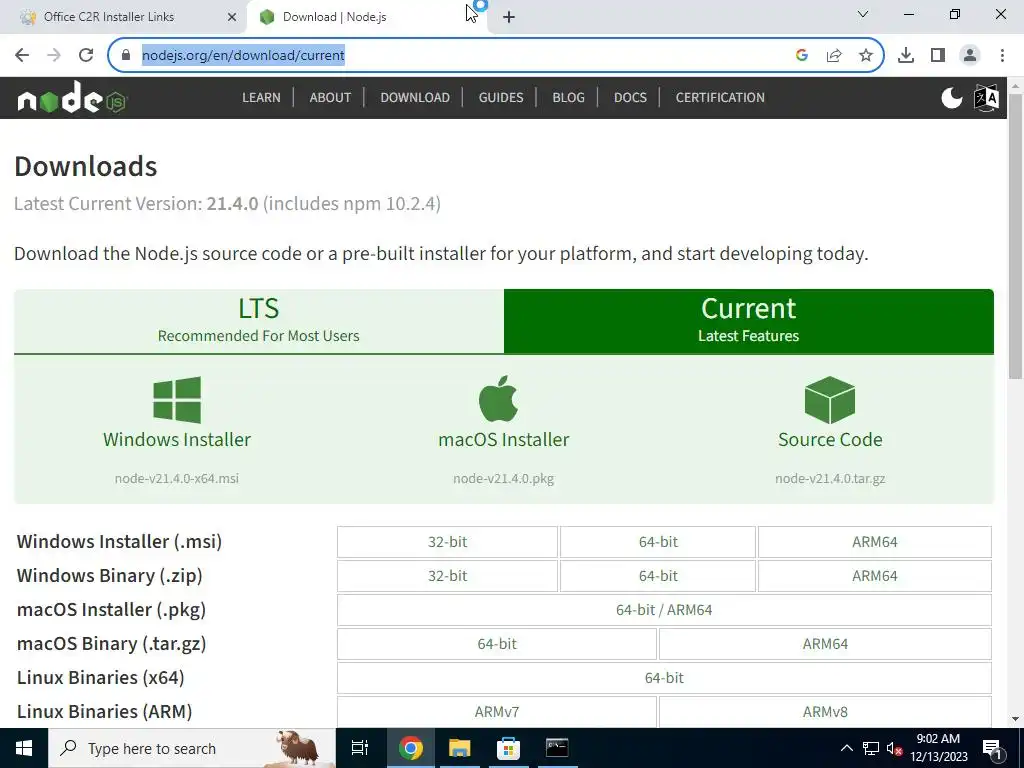The image size is (1024, 768).
Task: Bookmark this page with star icon
Action: tap(866, 55)
